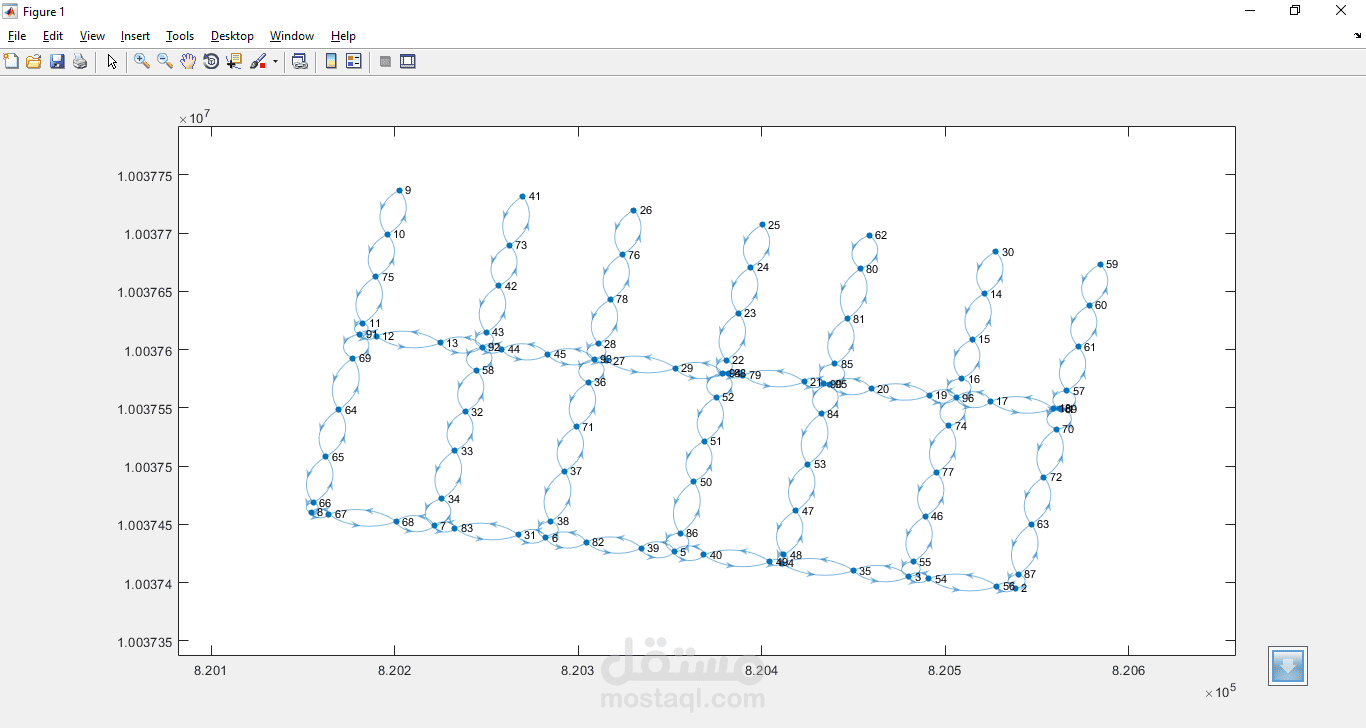Image resolution: width=1366 pixels, height=728 pixels.
Task: Enable the Data Cursor tool
Action: [x=234, y=61]
